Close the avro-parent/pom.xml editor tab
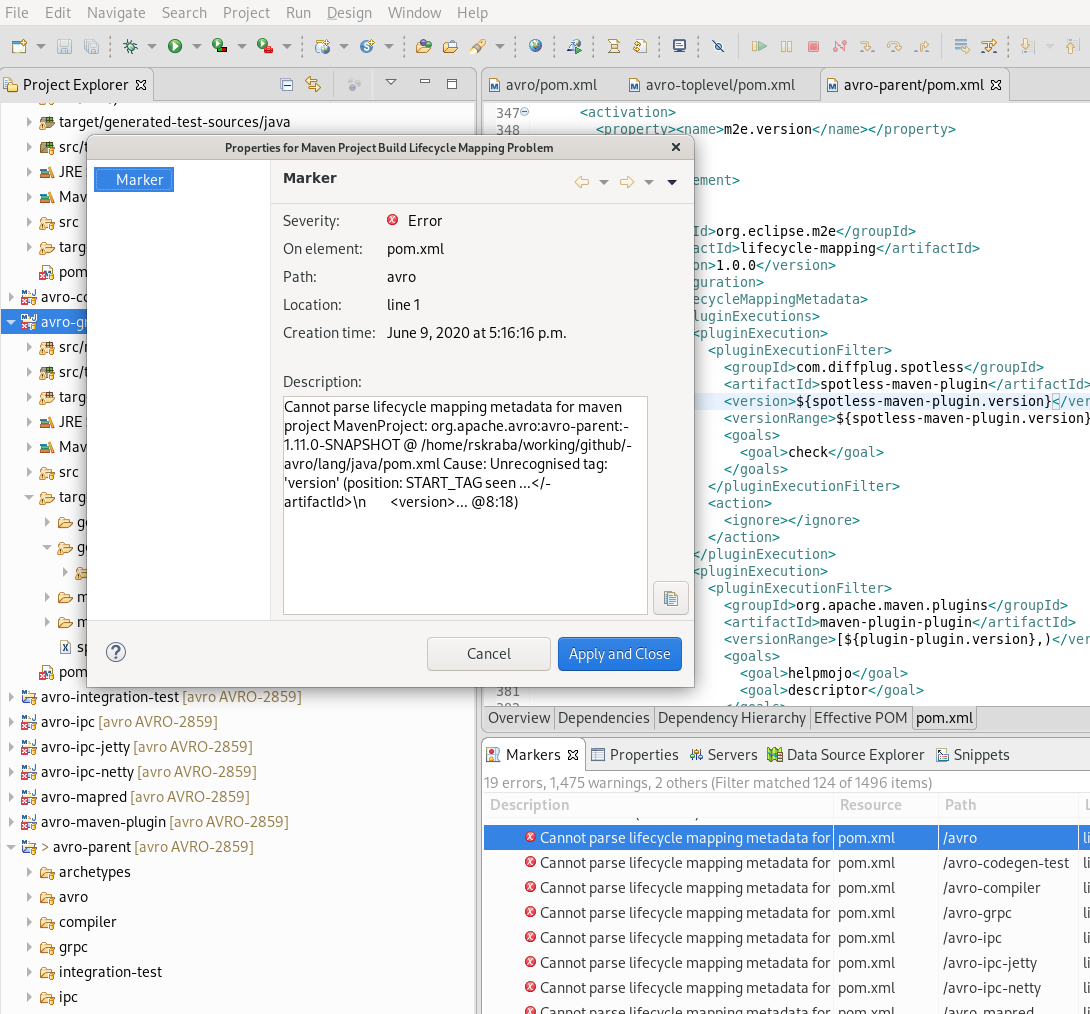1090x1014 pixels. (996, 85)
